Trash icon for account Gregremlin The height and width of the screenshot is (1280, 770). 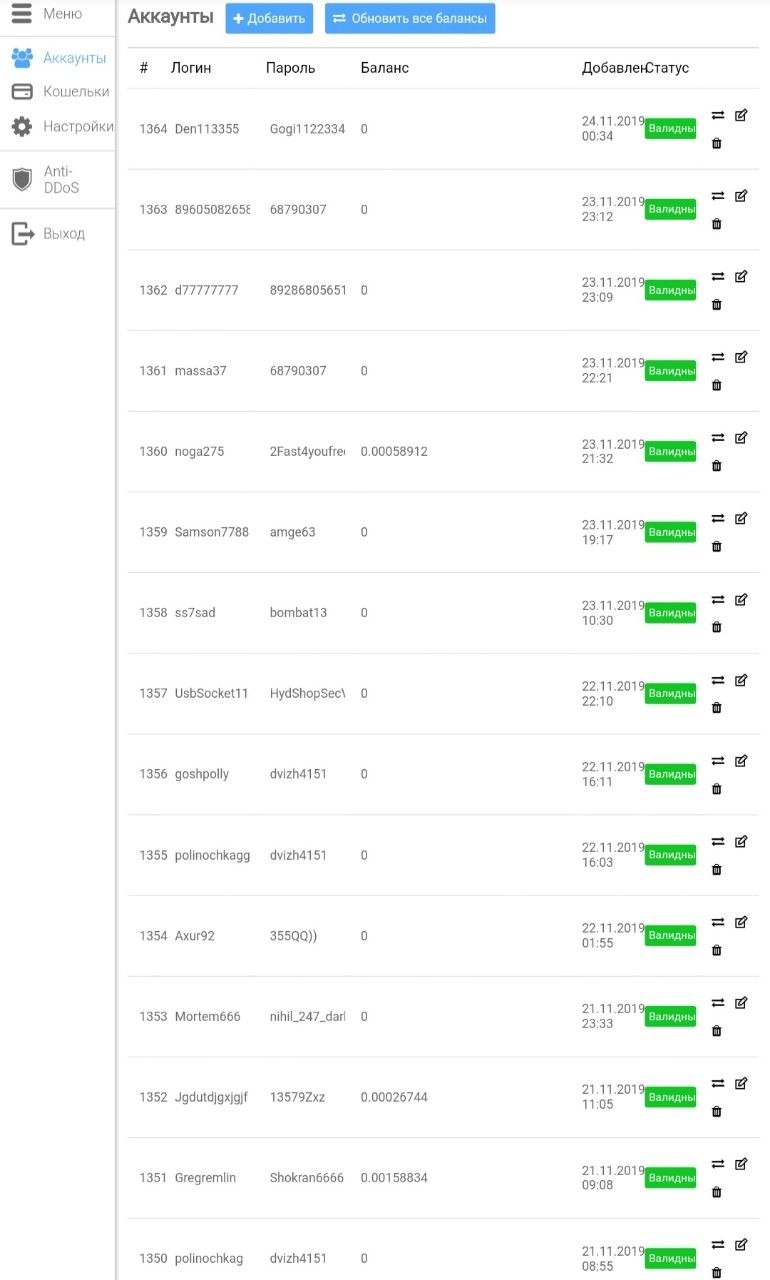tap(716, 1192)
